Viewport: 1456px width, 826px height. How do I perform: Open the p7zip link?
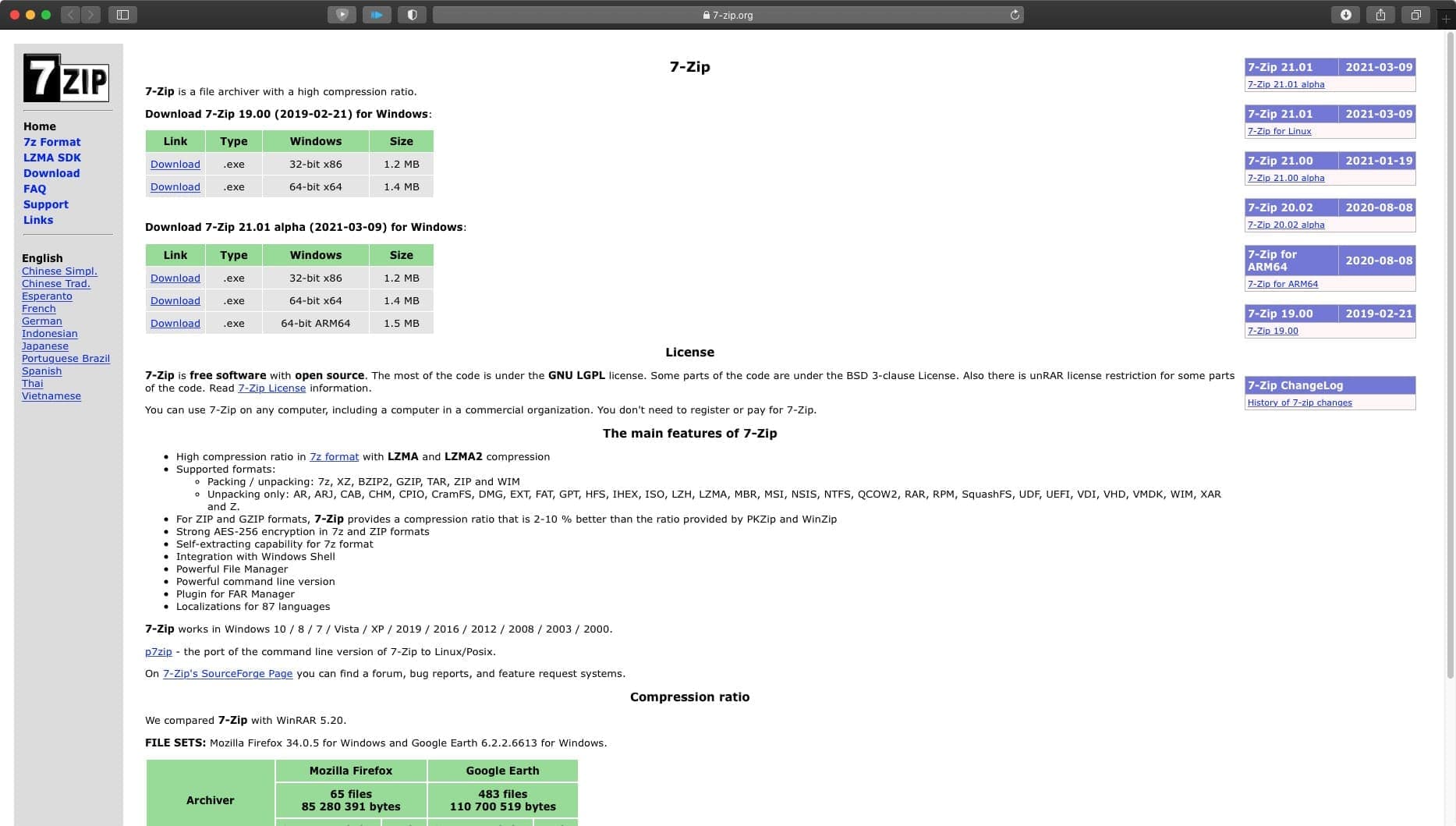[158, 652]
